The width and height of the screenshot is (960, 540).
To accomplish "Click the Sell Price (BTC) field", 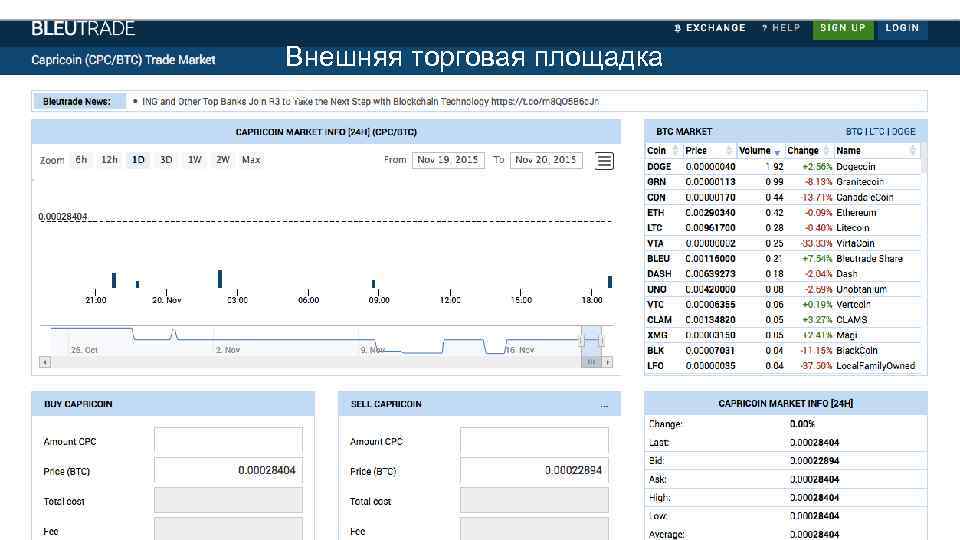I will coord(534,470).
